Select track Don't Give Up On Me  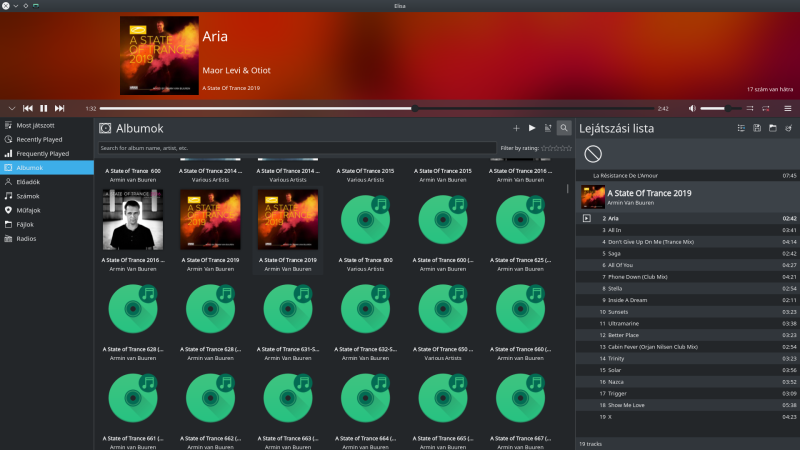(x=687, y=242)
